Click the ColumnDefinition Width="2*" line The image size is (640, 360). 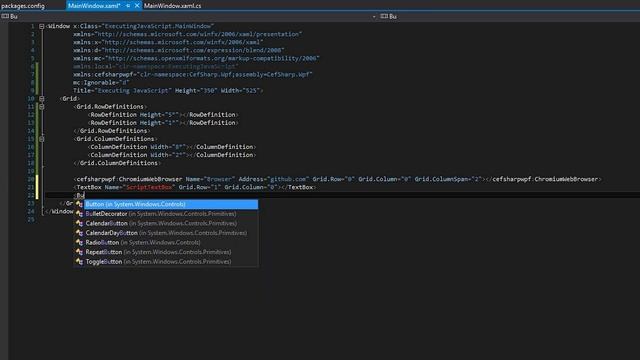pyautogui.click(x=172, y=155)
